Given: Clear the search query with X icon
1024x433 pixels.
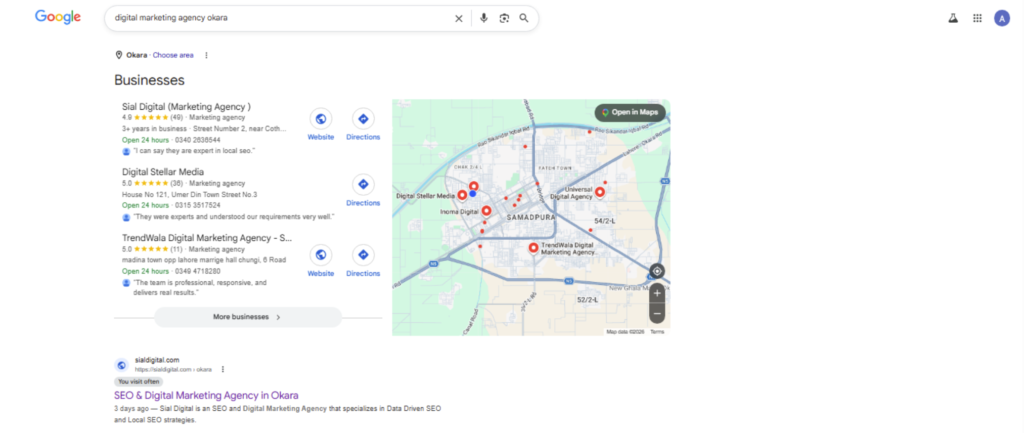Looking at the screenshot, I should [x=458, y=18].
